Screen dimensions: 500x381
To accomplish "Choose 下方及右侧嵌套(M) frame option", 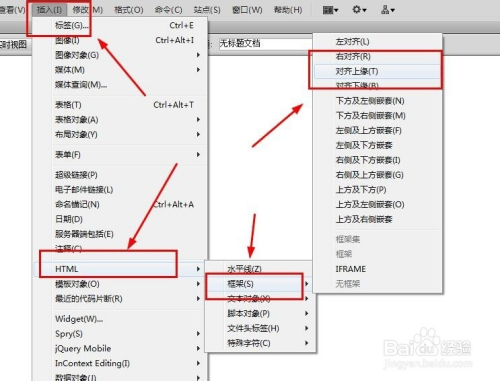I will (x=377, y=116).
